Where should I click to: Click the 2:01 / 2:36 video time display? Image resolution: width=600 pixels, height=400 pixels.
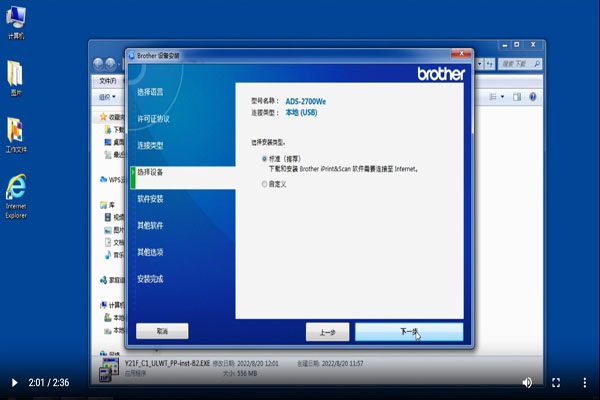(49, 382)
